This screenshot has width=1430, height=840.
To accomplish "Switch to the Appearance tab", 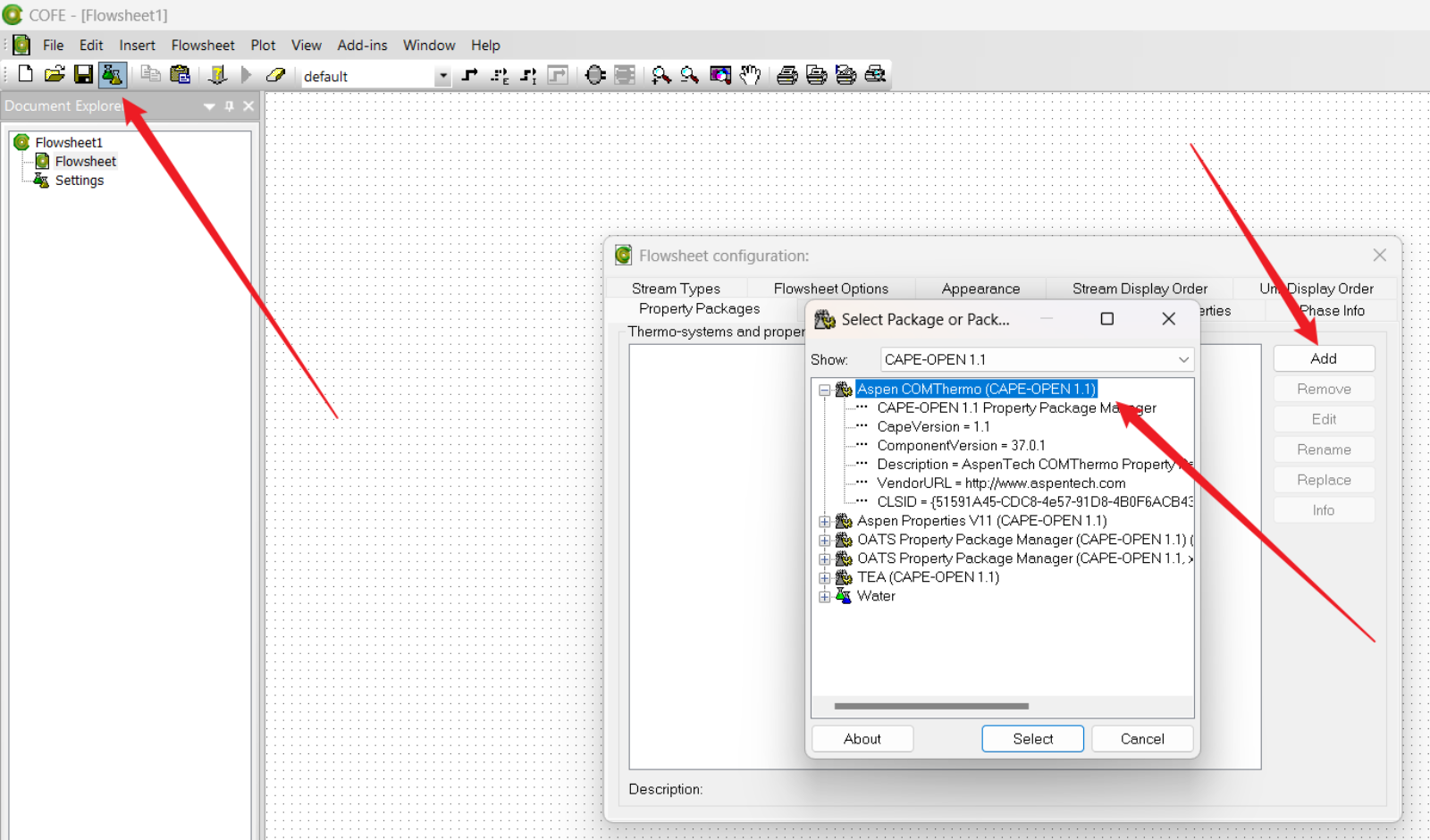I will click(x=980, y=289).
